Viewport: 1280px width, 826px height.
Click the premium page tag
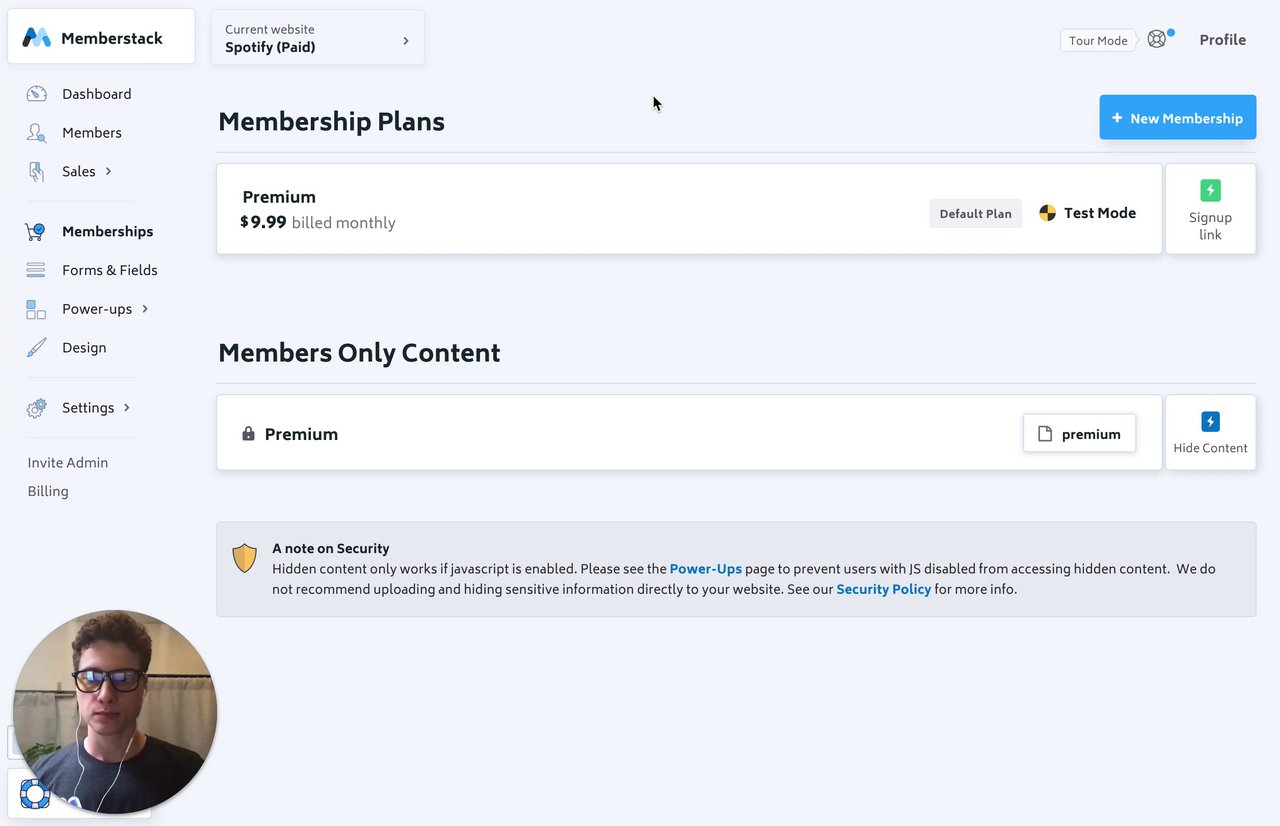click(1079, 434)
